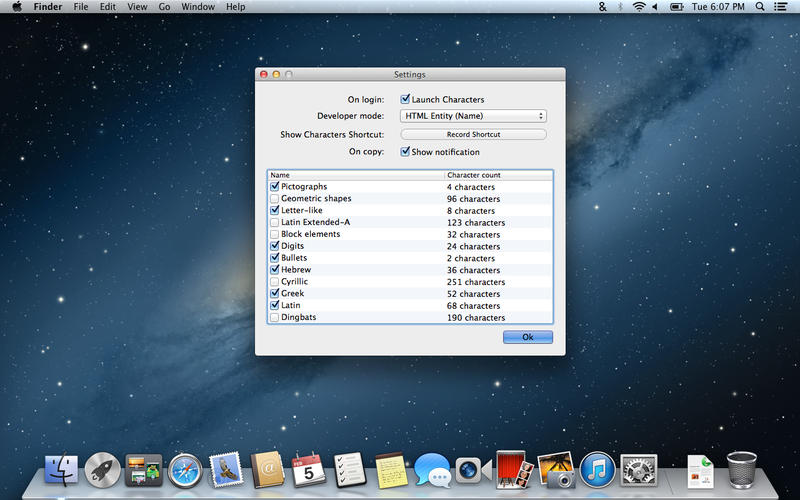Uncheck Launch Characters on login
800x500 pixels.
coord(405,99)
